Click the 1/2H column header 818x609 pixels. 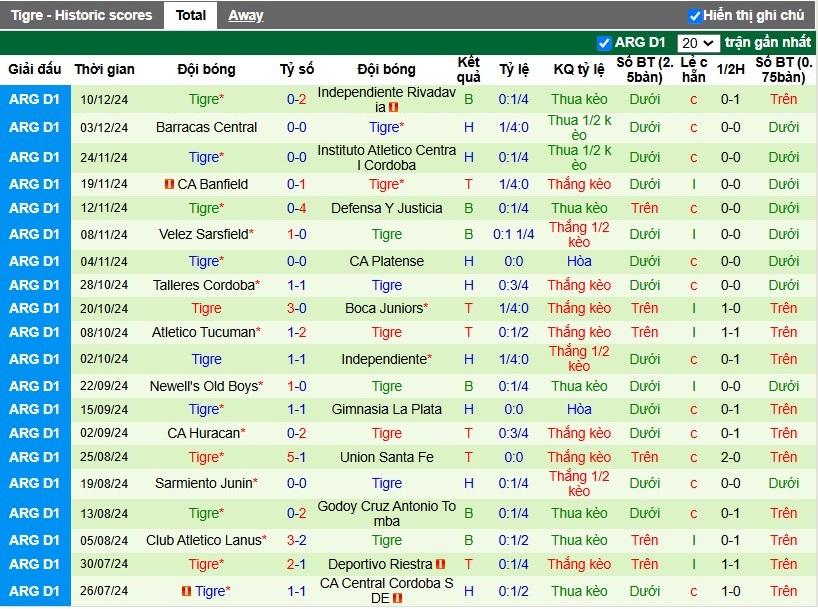[x=730, y=69]
